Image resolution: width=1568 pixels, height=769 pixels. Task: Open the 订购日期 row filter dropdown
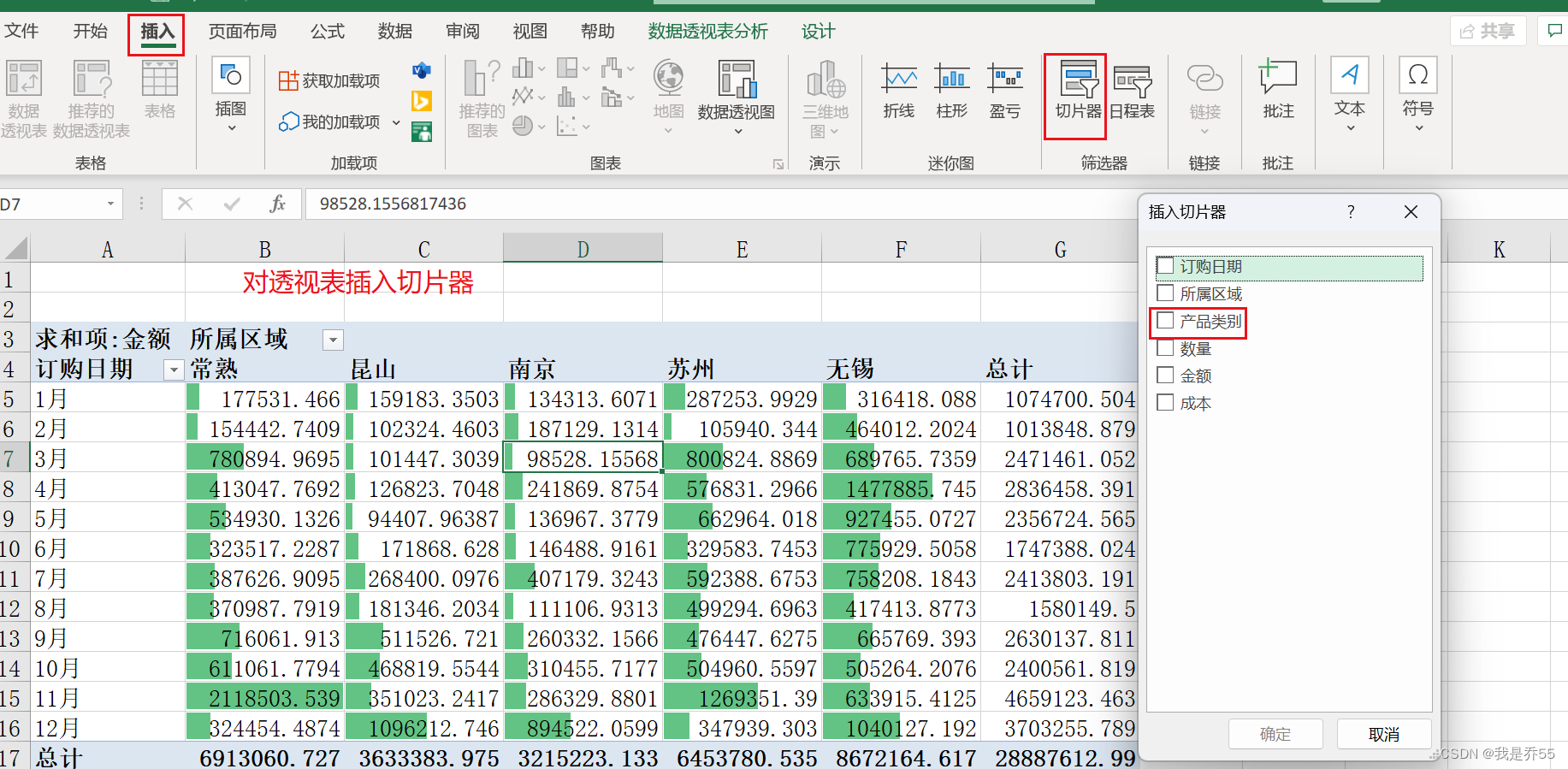click(x=174, y=370)
